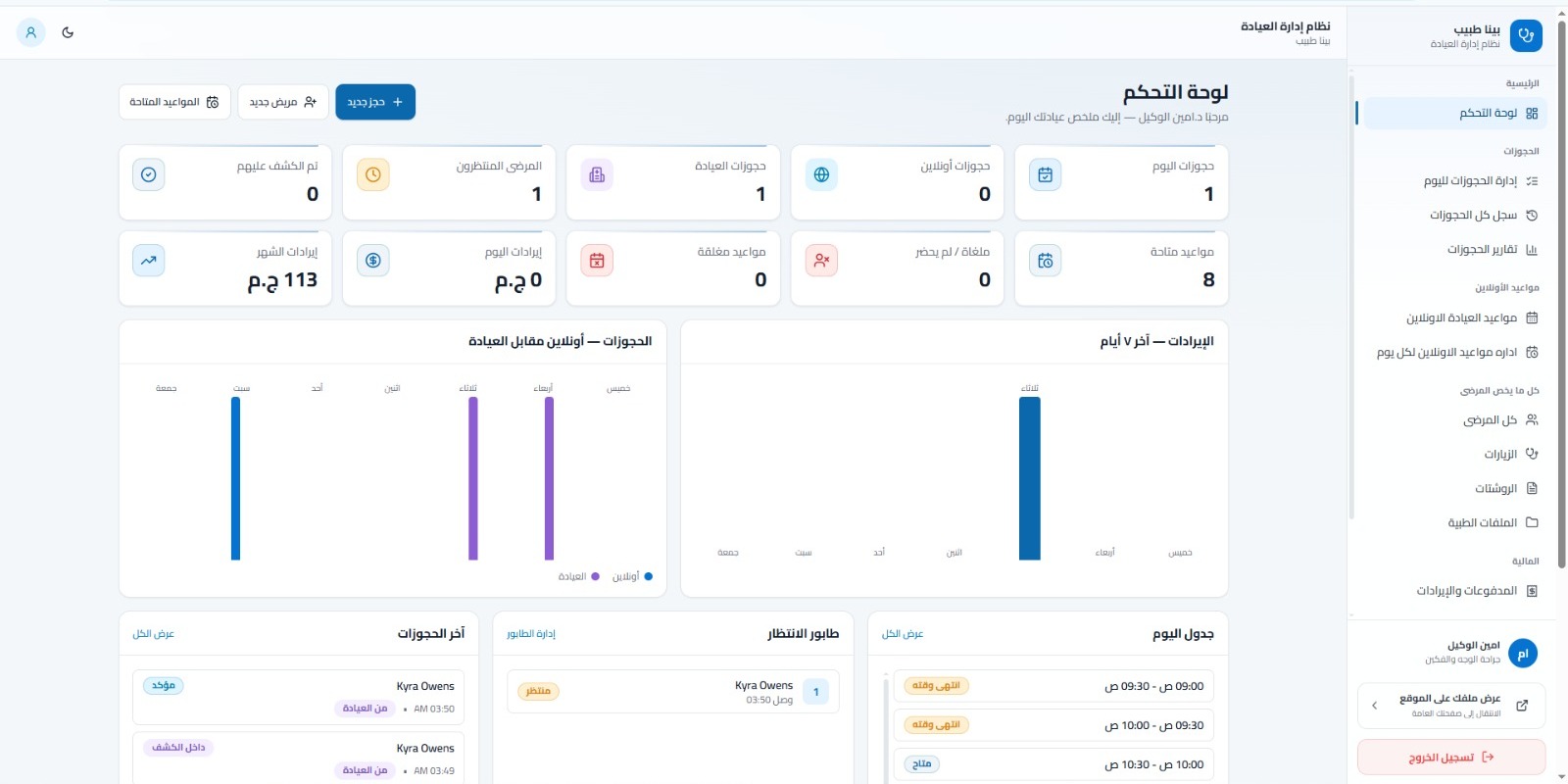Click حجوزات العيادة building icon
This screenshot has width=1568, height=784.
click(597, 174)
